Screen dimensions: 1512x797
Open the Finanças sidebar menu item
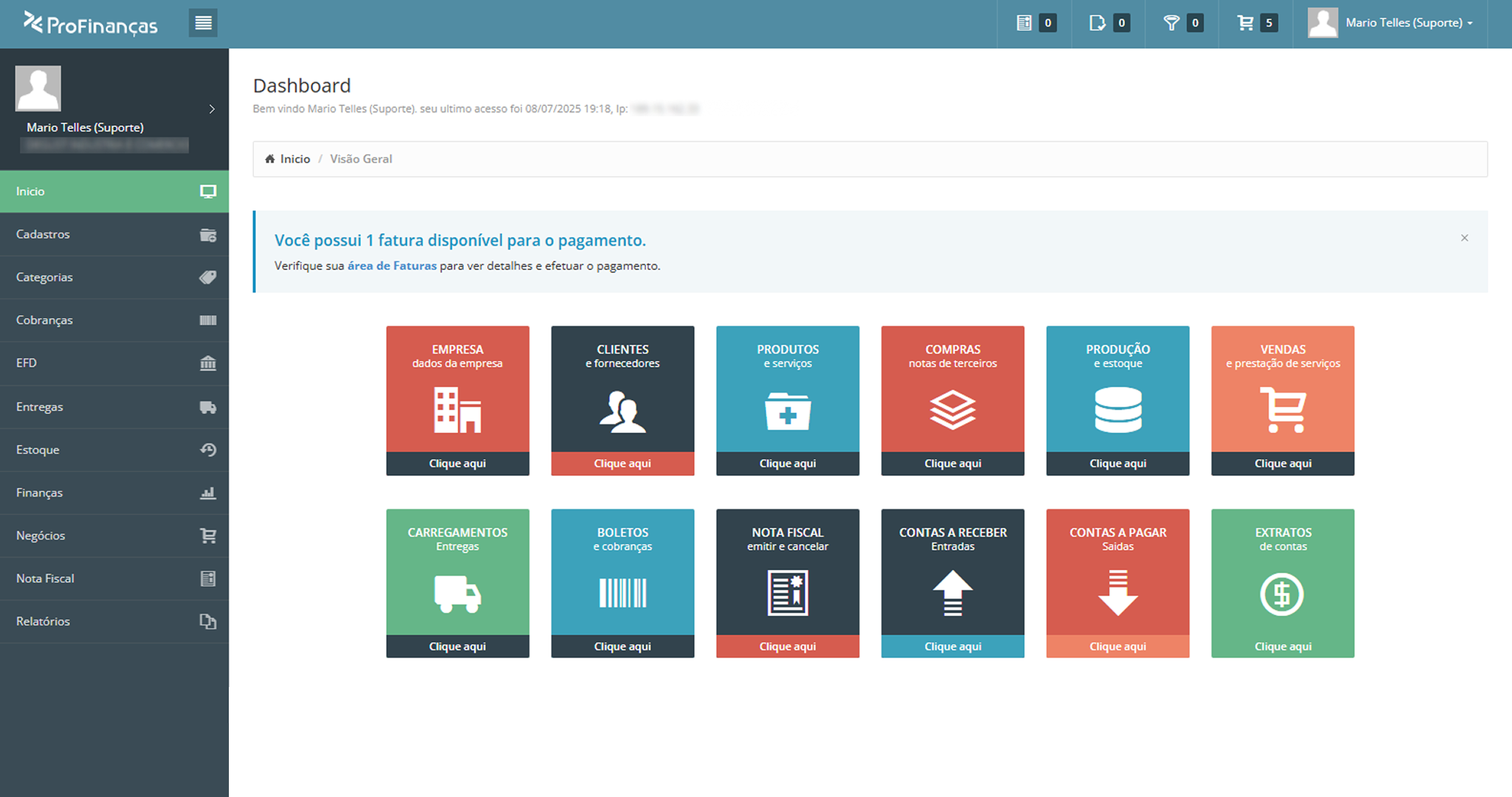(x=114, y=493)
